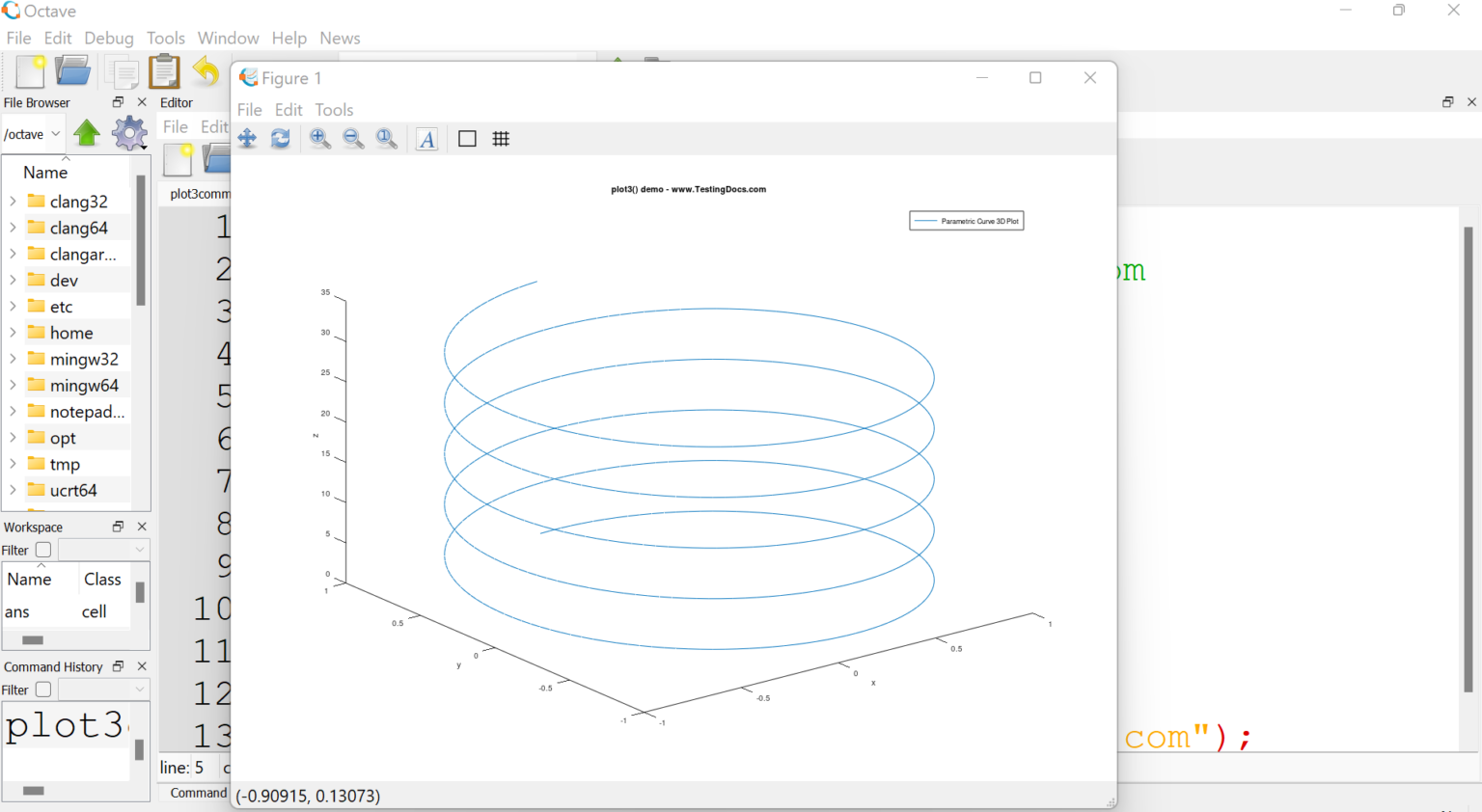Enable the Workspace filter checkbox
This screenshot has width=1482, height=812.
41,549
